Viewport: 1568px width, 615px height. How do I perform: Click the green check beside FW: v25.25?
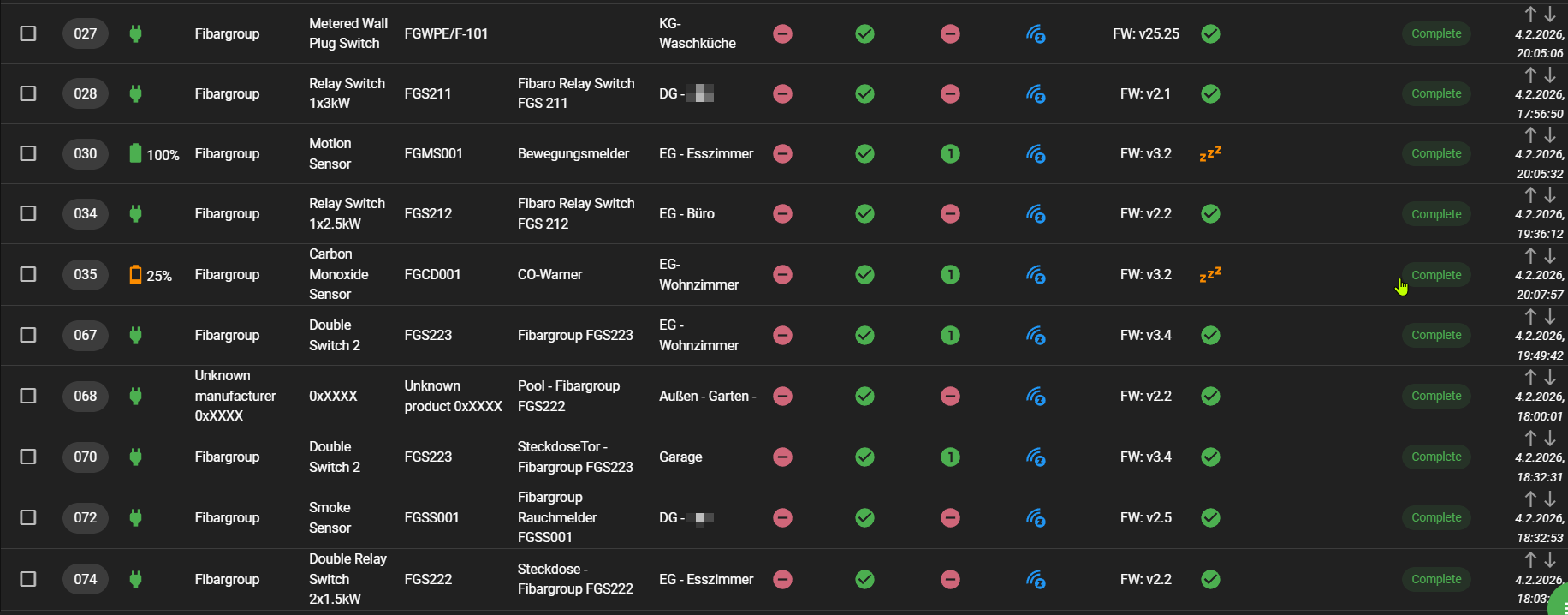click(x=1210, y=33)
